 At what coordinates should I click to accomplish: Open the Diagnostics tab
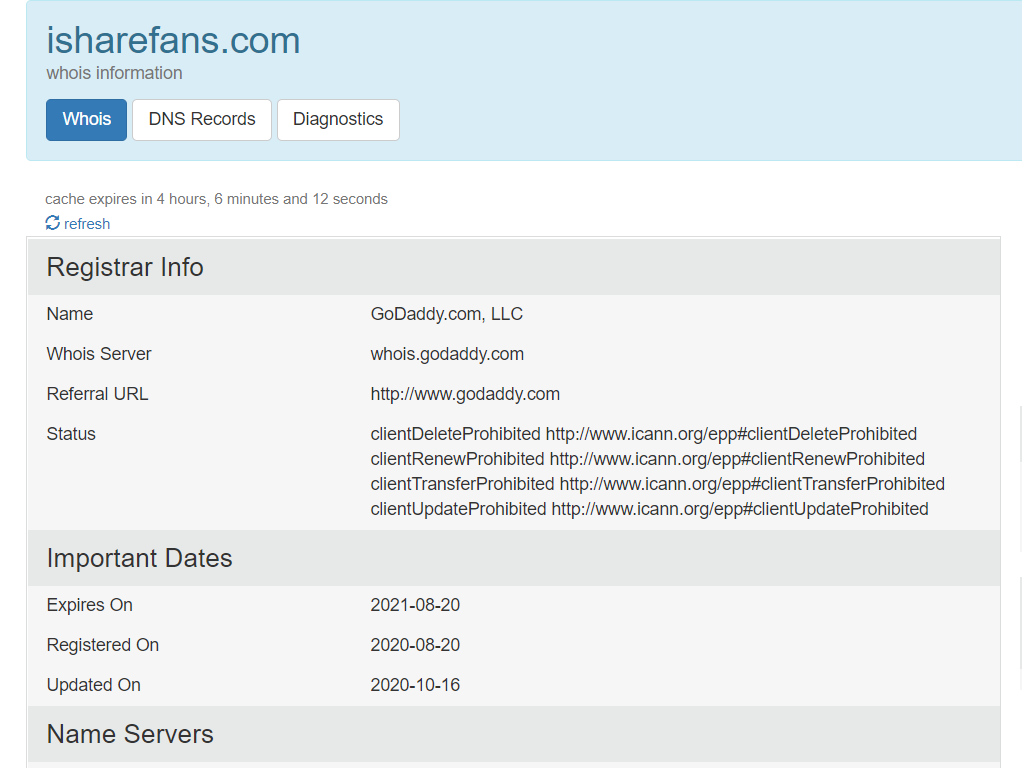pyautogui.click(x=338, y=119)
